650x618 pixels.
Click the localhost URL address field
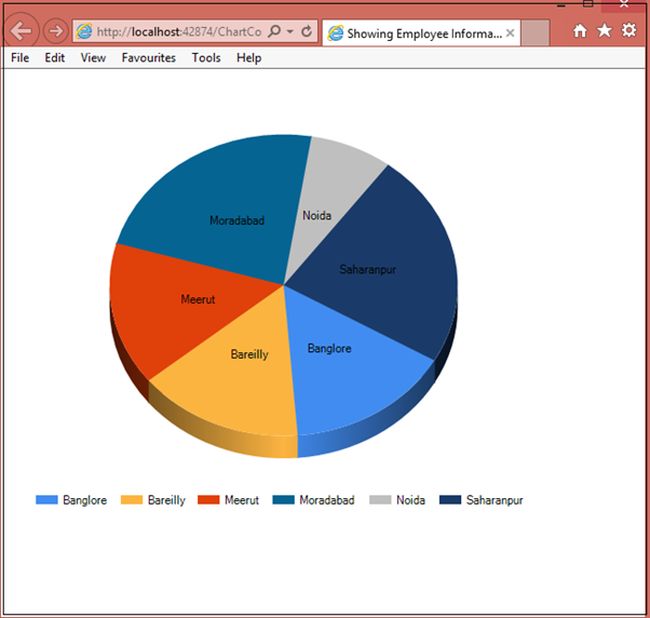[x=179, y=32]
